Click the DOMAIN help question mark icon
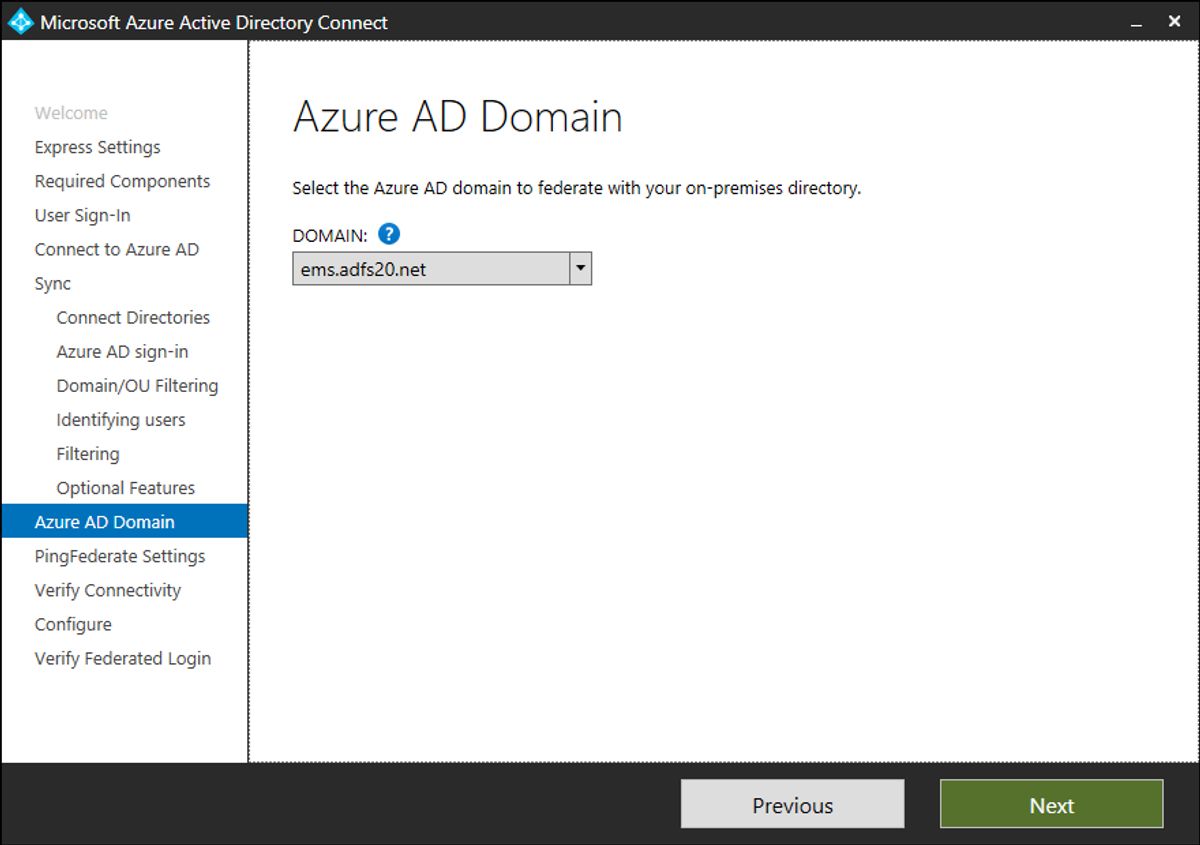This screenshot has height=845, width=1200. coord(389,235)
